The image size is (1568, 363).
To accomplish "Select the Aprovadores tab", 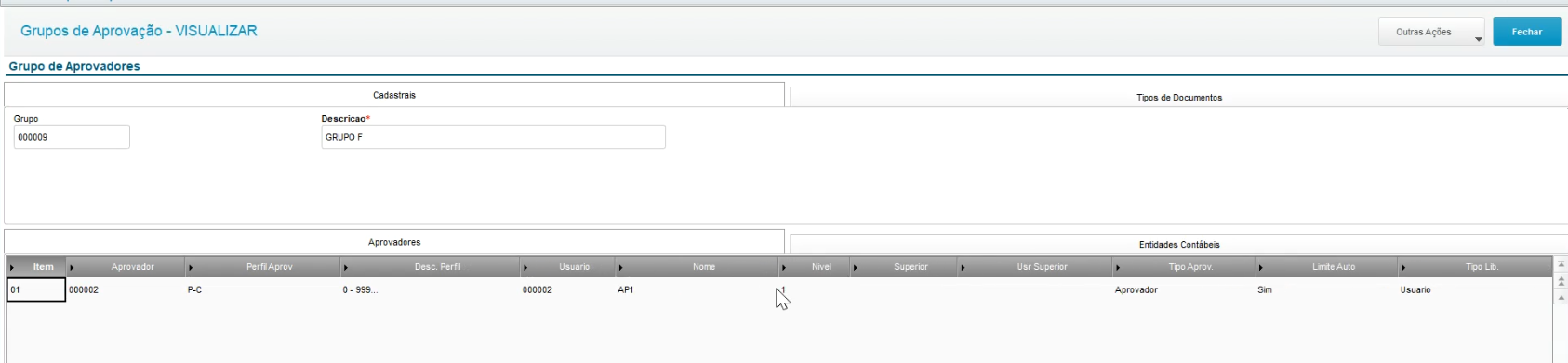I will [x=394, y=242].
